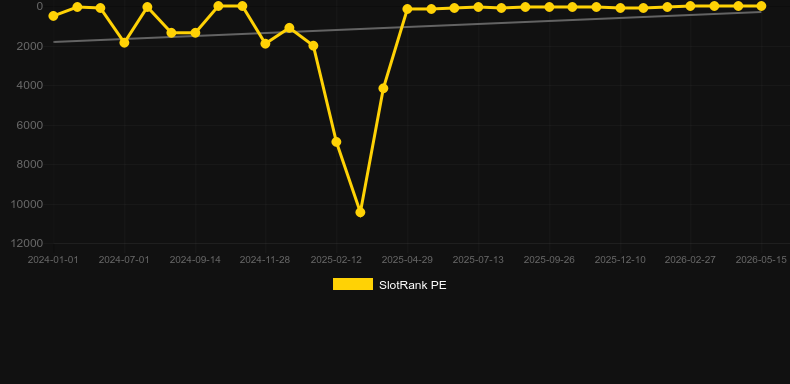Image resolution: width=790 pixels, height=384 pixels.
Task: Click the 2025-12-10 axis date label
Action: coord(620,260)
